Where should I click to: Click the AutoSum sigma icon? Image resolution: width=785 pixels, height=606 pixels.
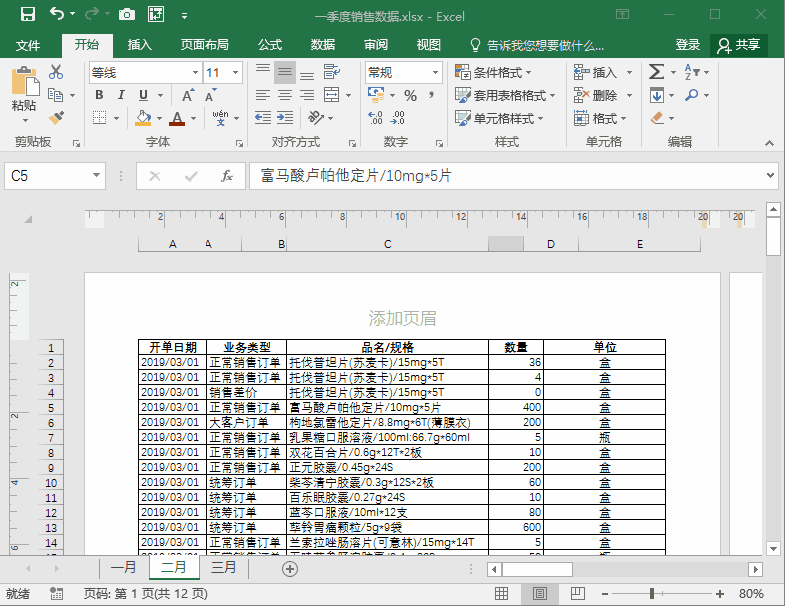click(x=656, y=72)
